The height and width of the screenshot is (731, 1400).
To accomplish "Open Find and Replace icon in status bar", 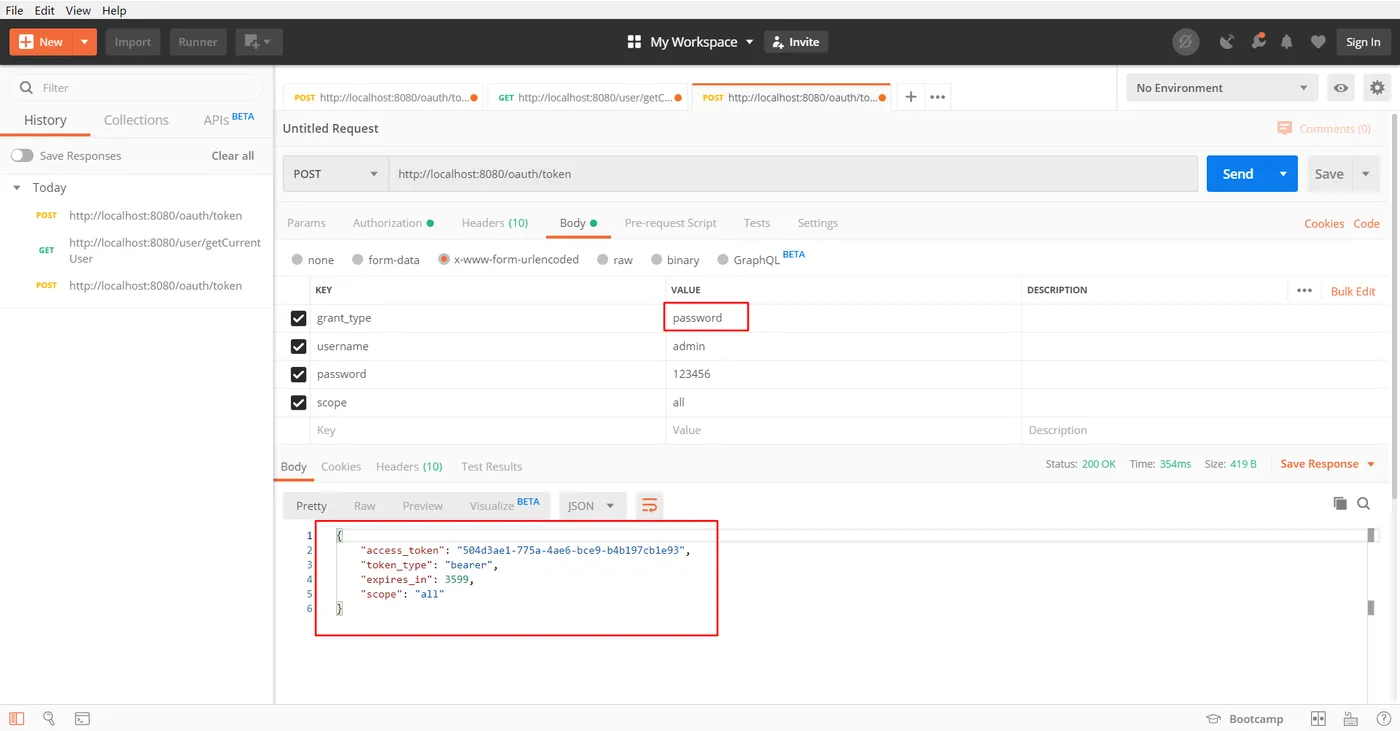I will (x=49, y=718).
